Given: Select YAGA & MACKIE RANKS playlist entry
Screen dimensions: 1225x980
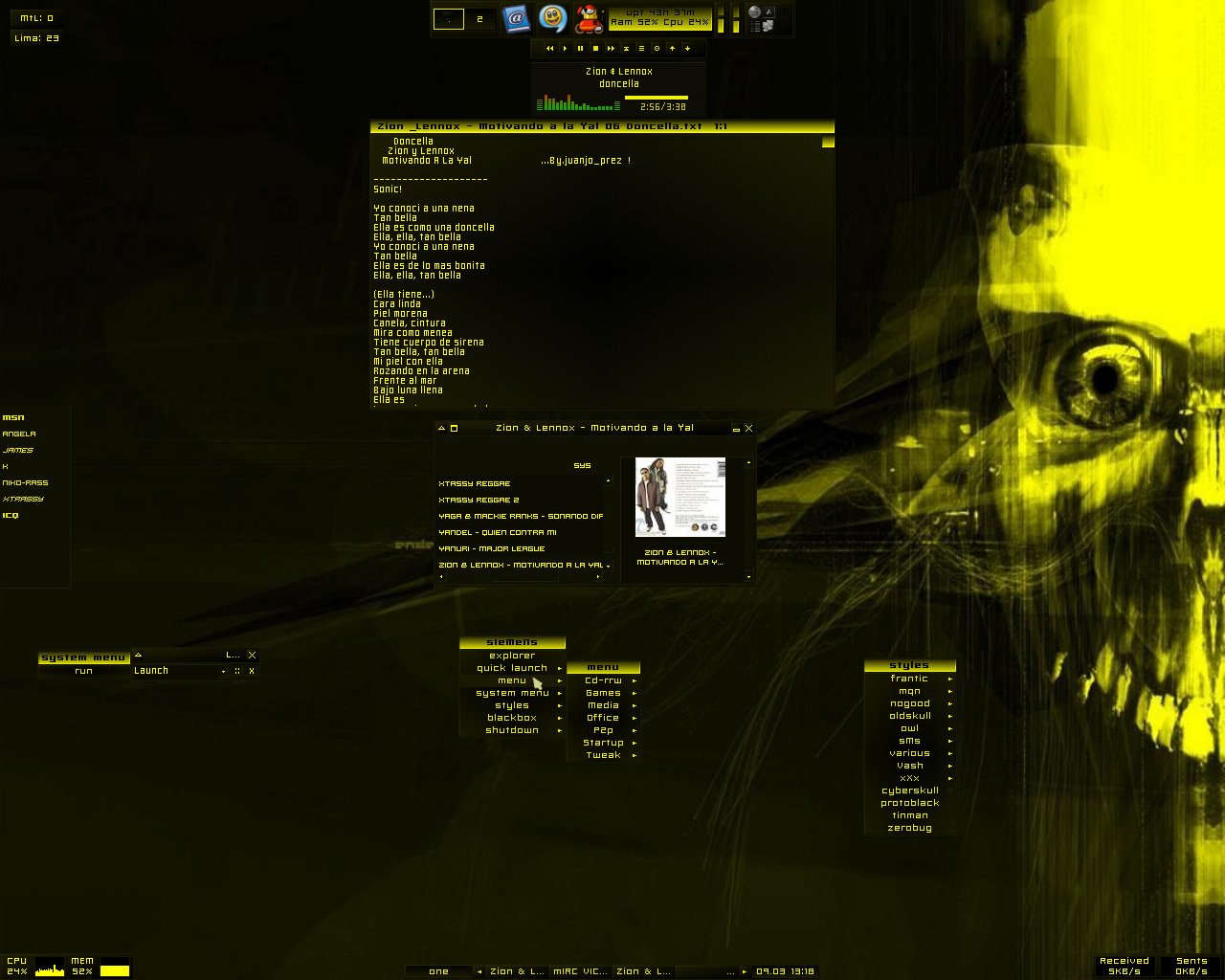Looking at the screenshot, I should tap(521, 516).
